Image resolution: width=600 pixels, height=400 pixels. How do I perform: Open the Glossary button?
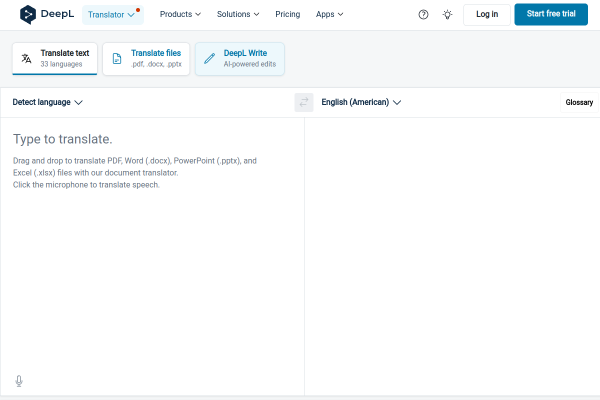pyautogui.click(x=579, y=102)
